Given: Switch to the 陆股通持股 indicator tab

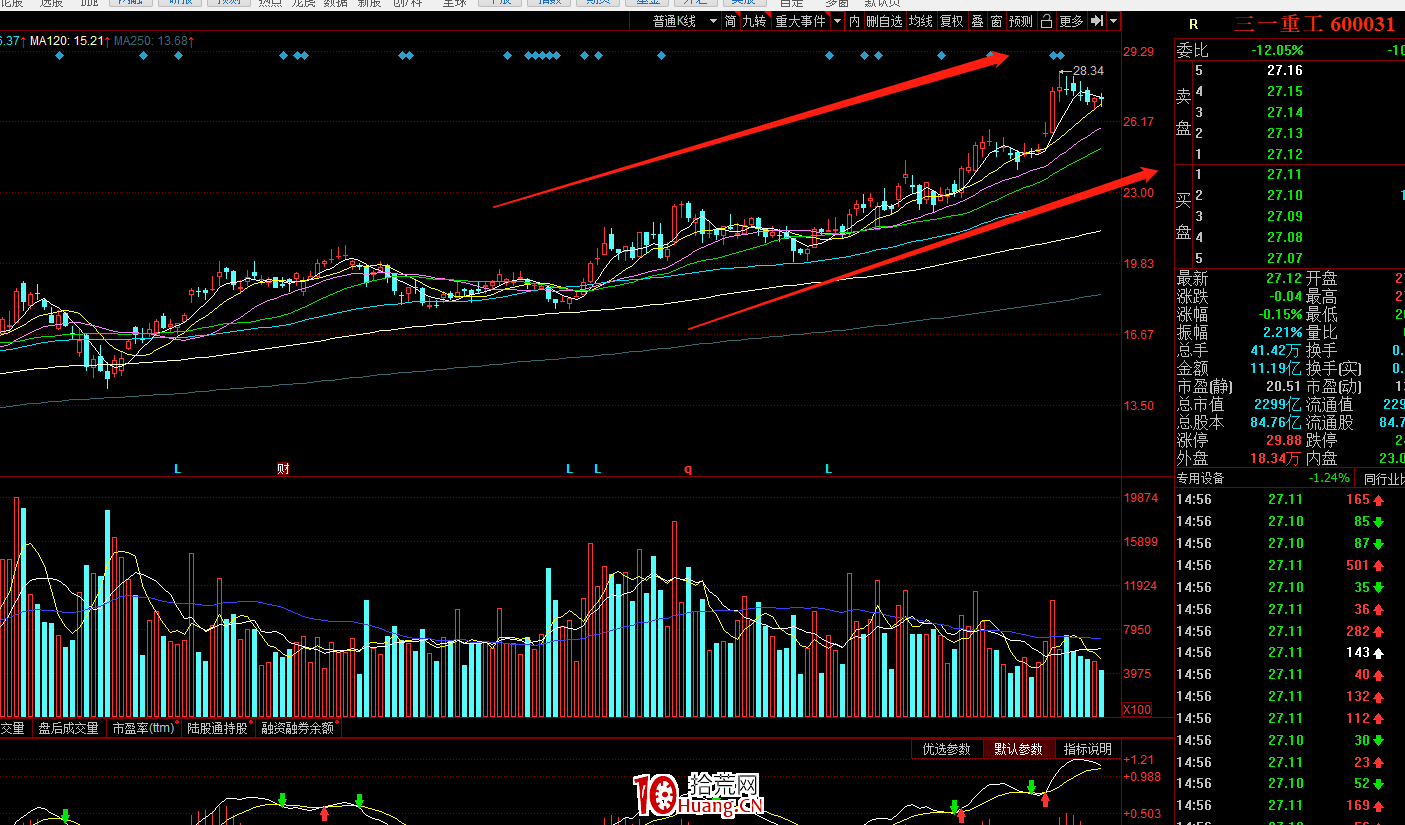Looking at the screenshot, I should pyautogui.click(x=218, y=728).
